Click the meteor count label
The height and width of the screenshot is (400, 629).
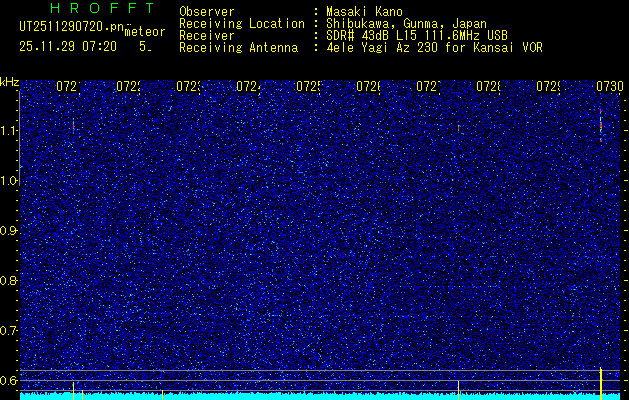pyautogui.click(x=144, y=32)
